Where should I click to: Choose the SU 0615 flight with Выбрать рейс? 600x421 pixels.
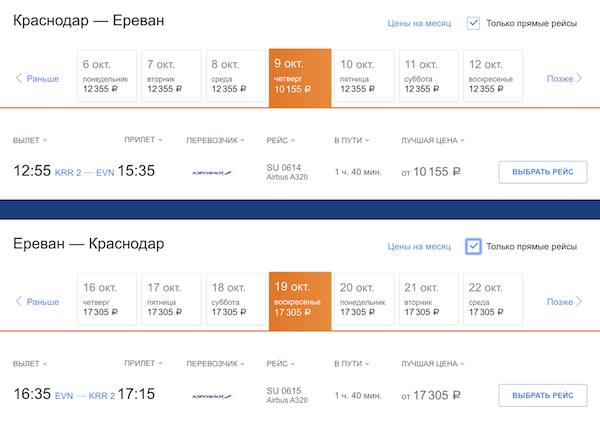coord(542,396)
